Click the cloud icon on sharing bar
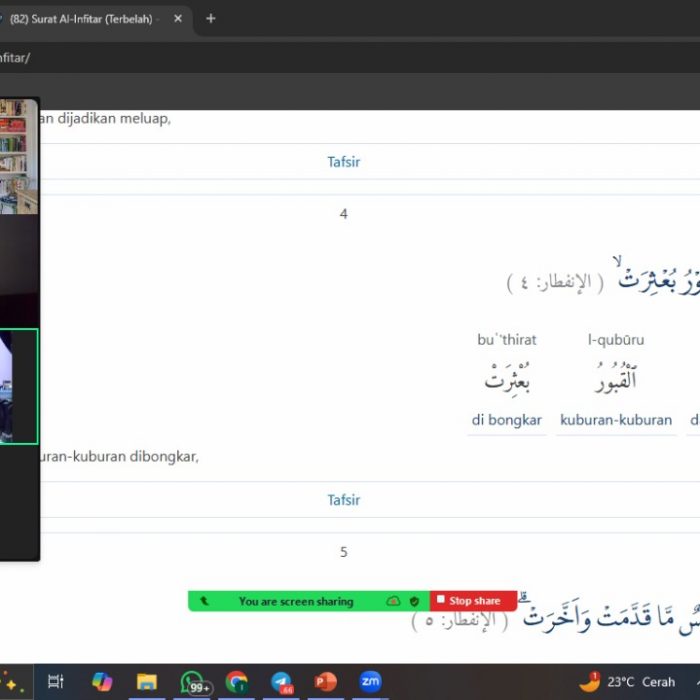The image size is (700, 700). click(394, 601)
